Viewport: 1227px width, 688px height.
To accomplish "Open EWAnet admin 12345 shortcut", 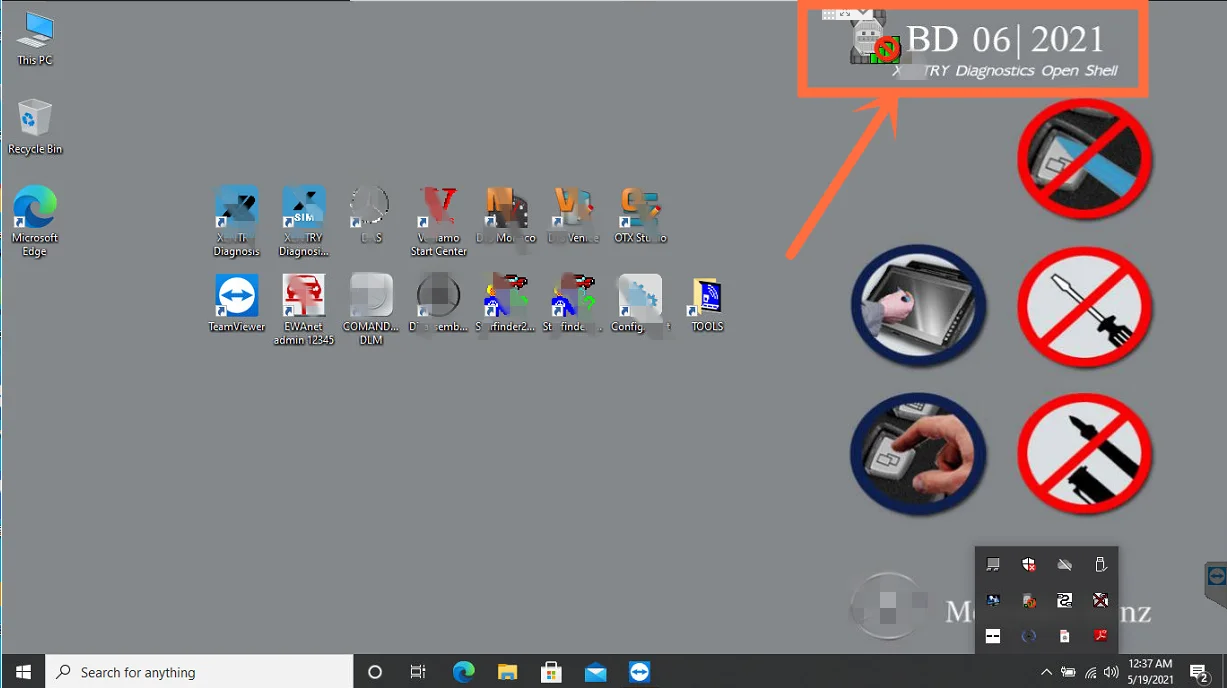I will point(304,309).
